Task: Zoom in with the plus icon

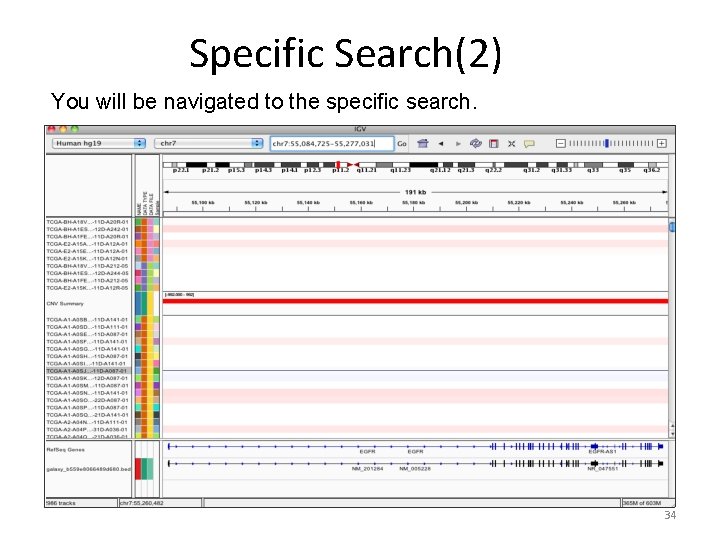Action: pos(662,144)
